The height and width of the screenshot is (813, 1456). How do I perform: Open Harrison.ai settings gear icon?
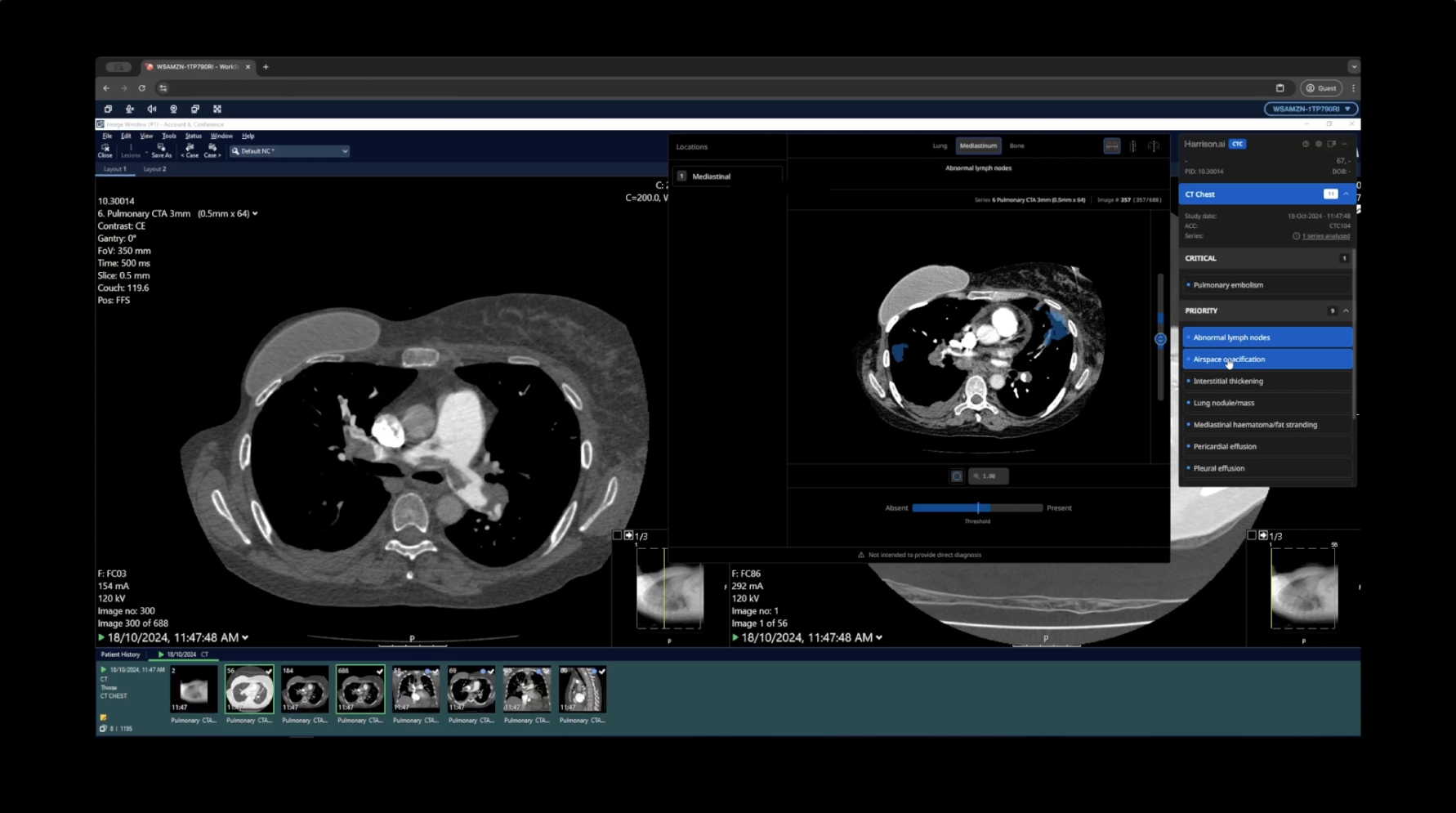point(1318,144)
